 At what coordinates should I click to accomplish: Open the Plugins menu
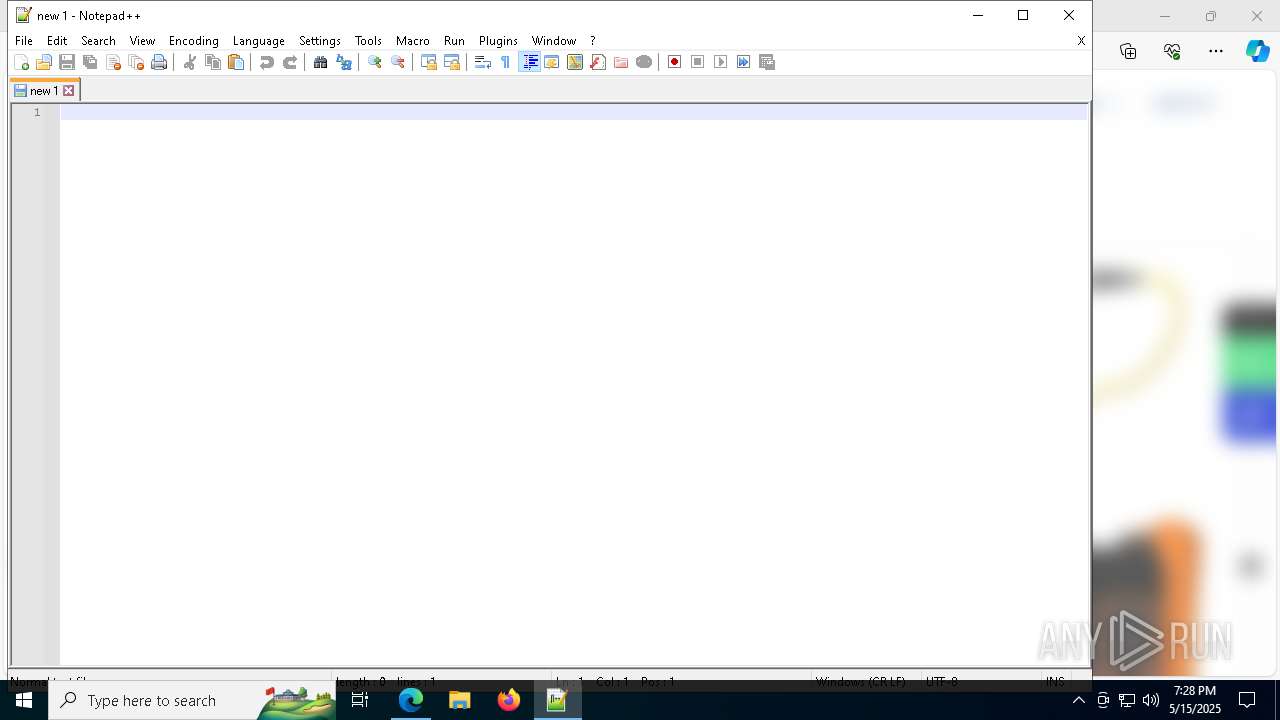[x=498, y=41]
